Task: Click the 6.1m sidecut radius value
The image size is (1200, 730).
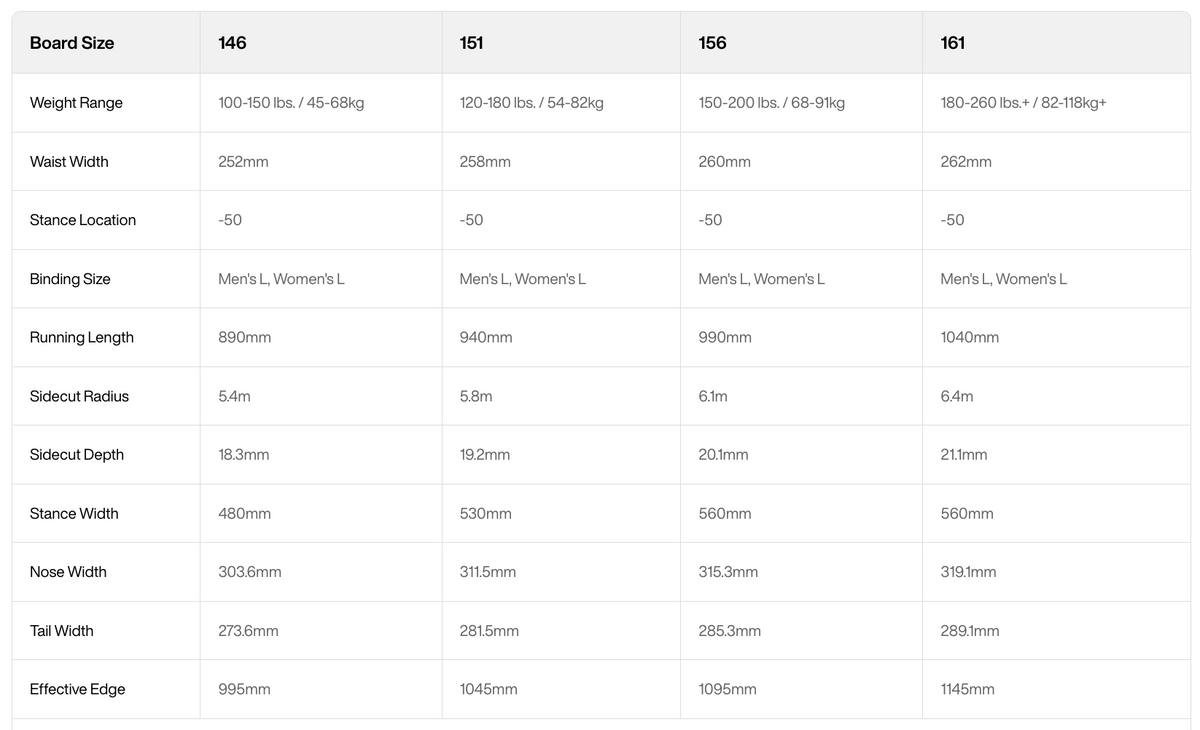Action: click(713, 396)
